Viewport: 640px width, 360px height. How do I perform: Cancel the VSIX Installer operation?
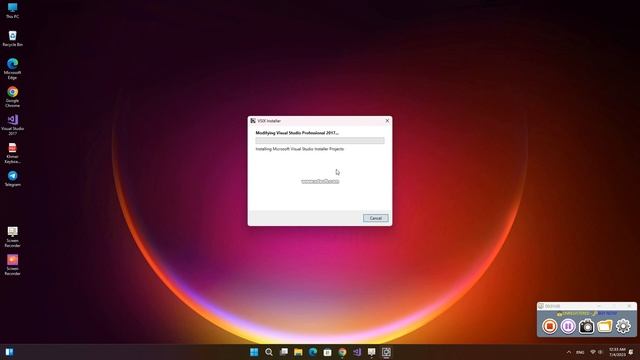(376, 218)
